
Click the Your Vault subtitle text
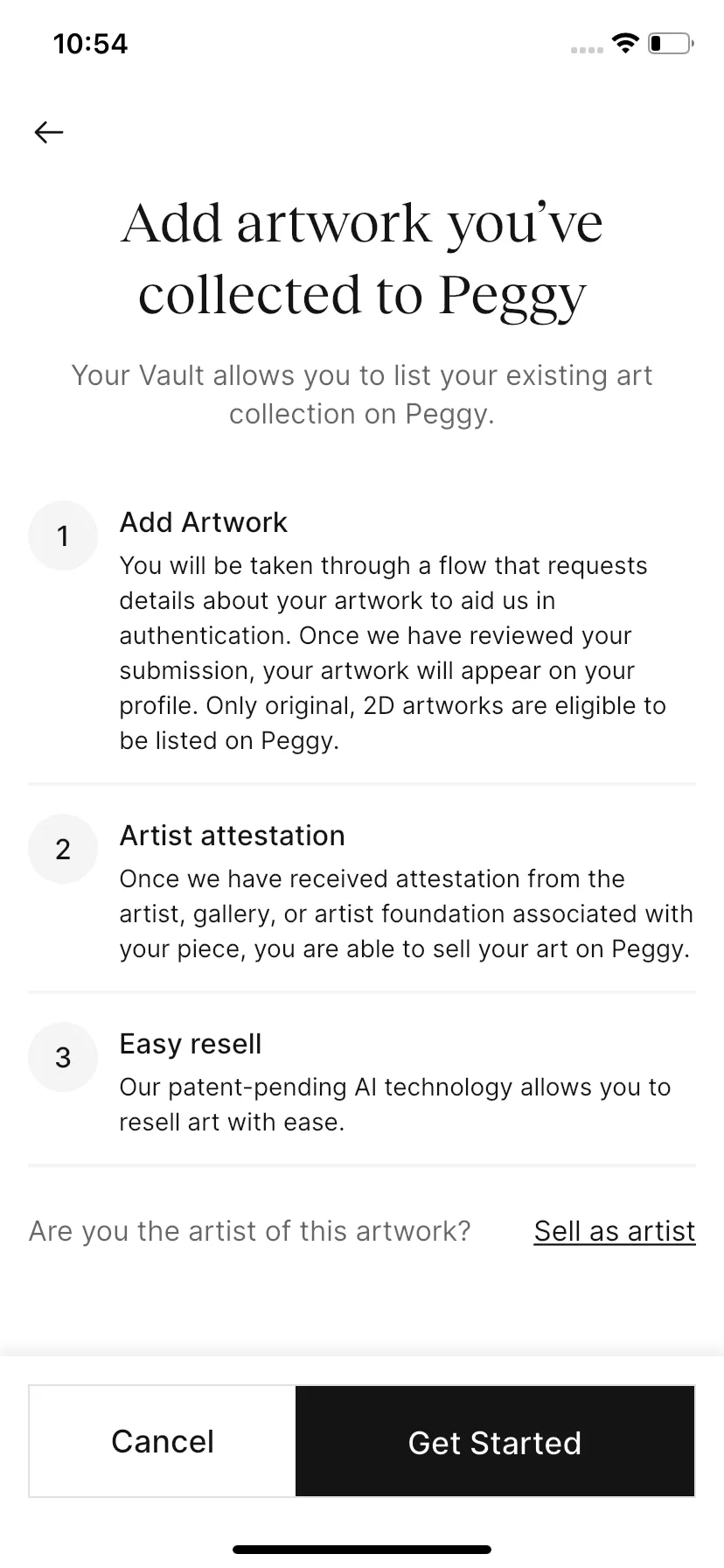[x=362, y=394]
